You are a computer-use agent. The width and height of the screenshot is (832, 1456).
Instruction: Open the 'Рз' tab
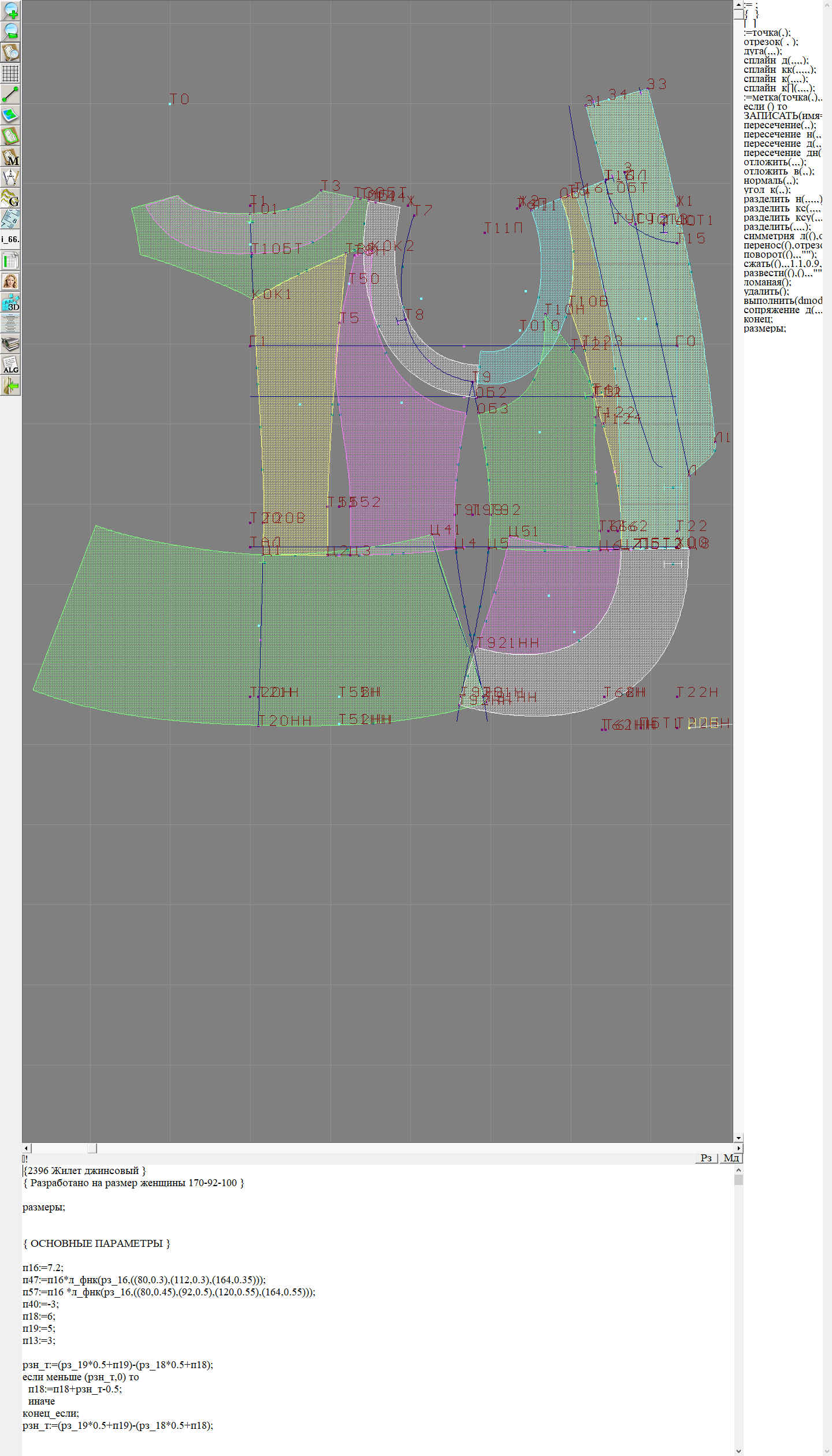[x=705, y=1158]
